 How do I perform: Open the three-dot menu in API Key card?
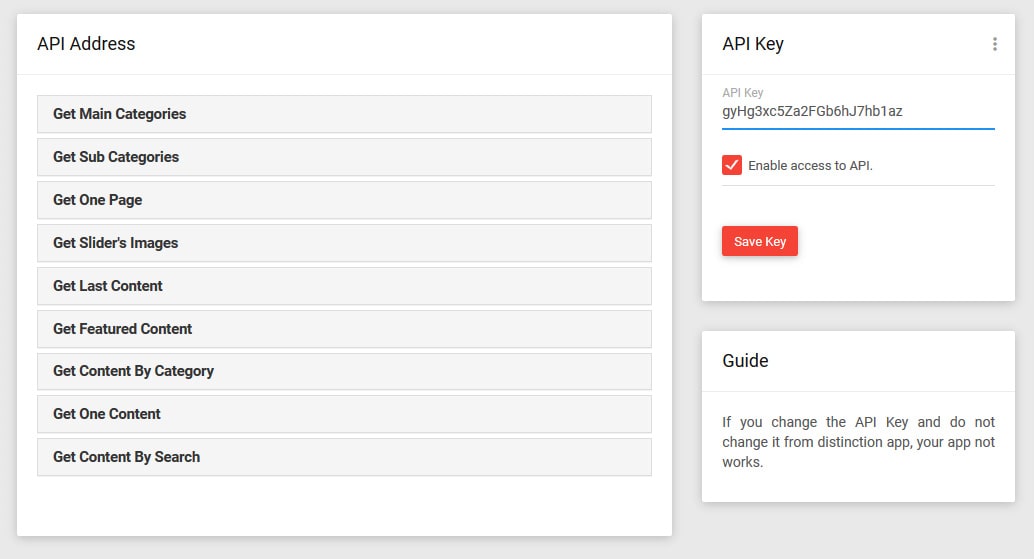(994, 44)
